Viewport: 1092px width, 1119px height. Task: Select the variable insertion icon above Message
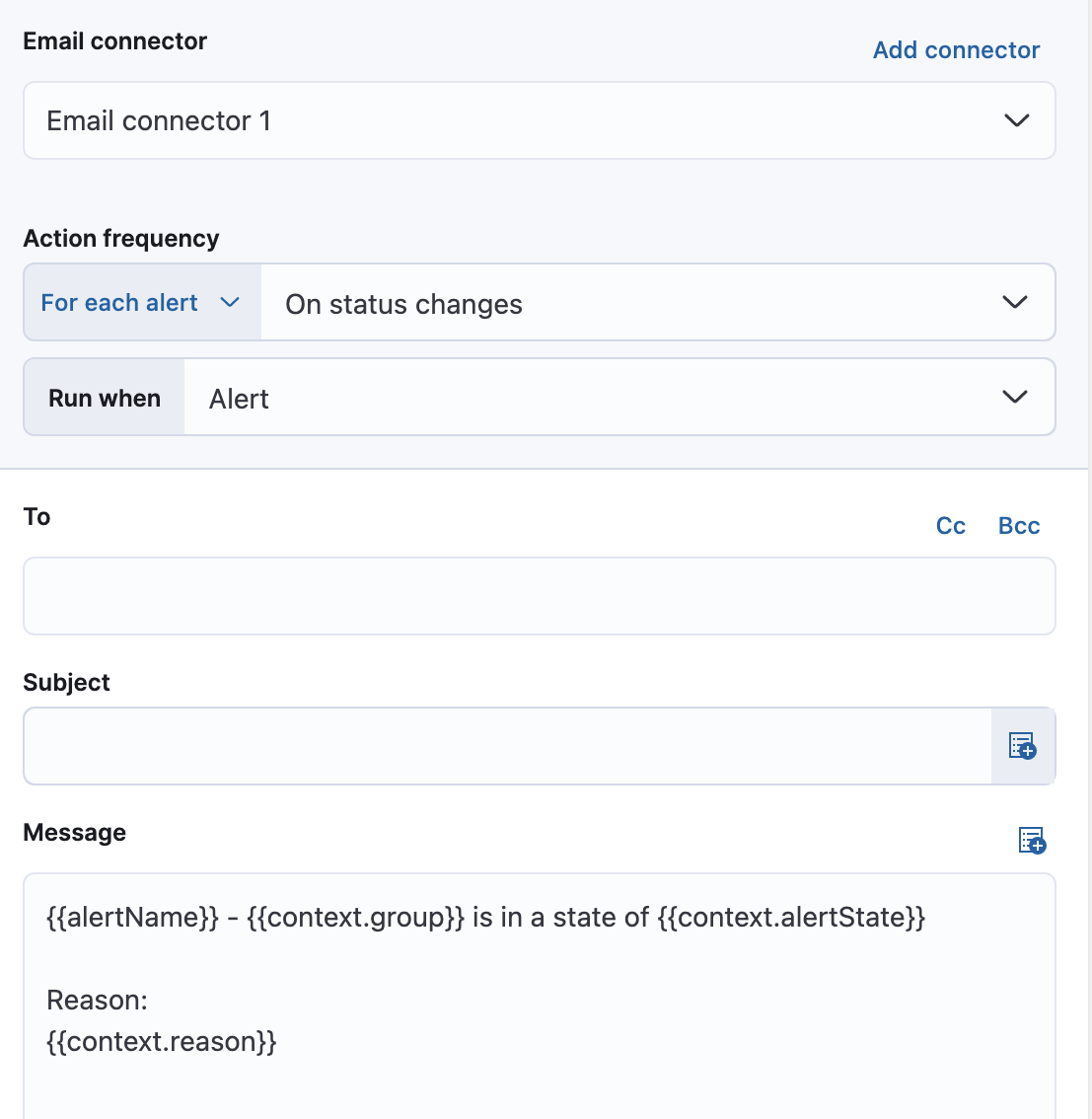click(1030, 840)
